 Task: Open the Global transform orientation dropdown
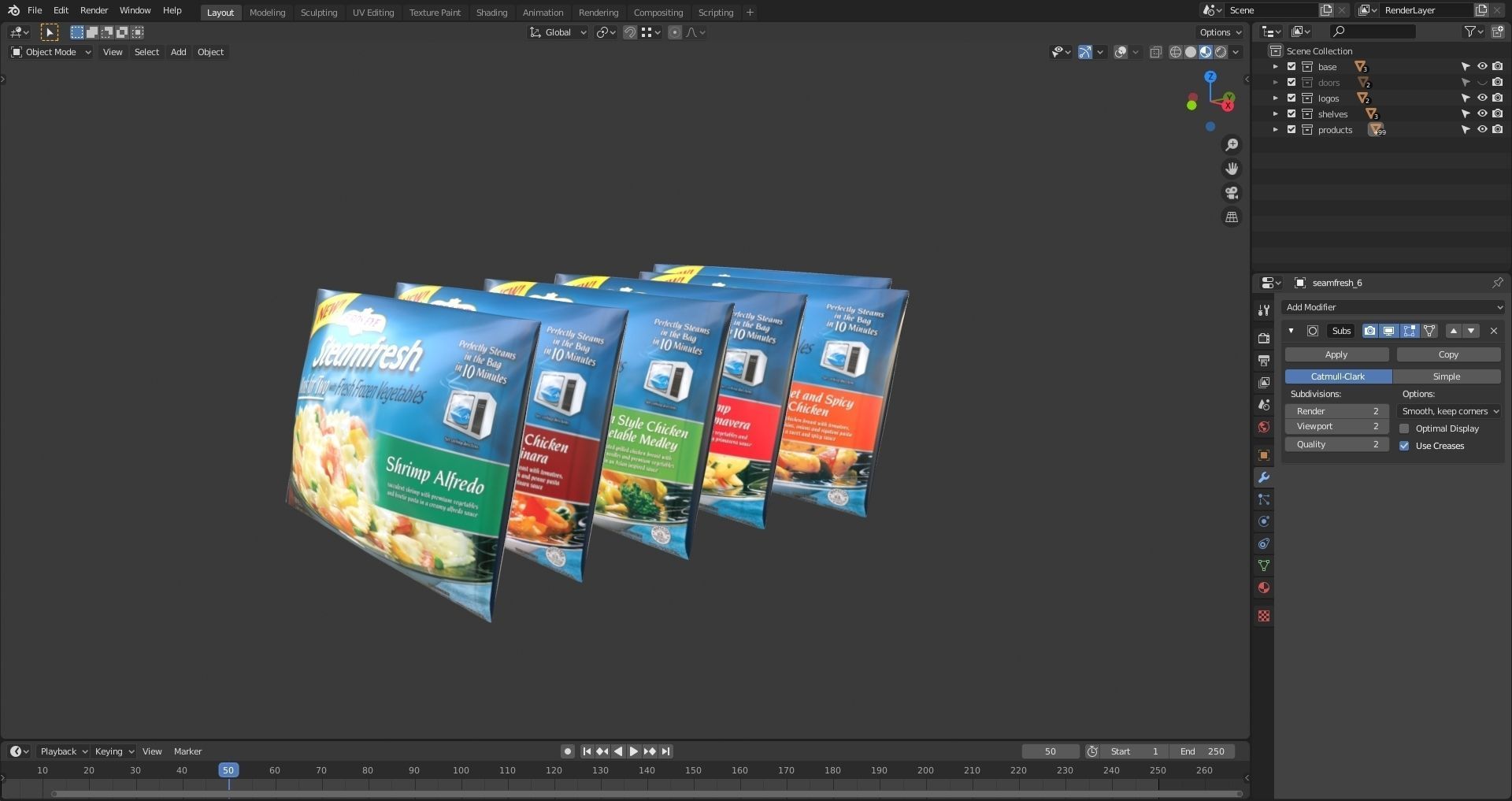point(558,32)
